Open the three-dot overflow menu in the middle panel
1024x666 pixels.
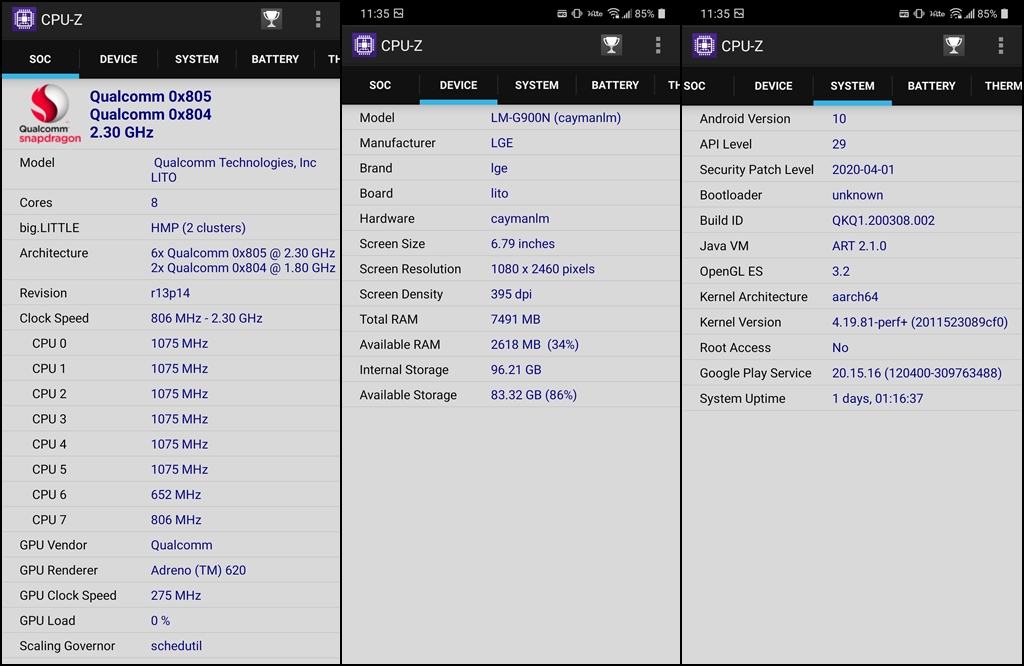point(658,45)
